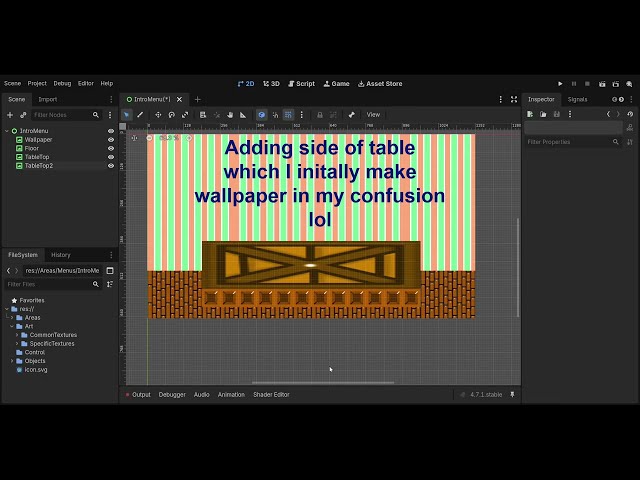This screenshot has width=640, height=480.
Task: Open the Script workspace
Action: point(301,84)
